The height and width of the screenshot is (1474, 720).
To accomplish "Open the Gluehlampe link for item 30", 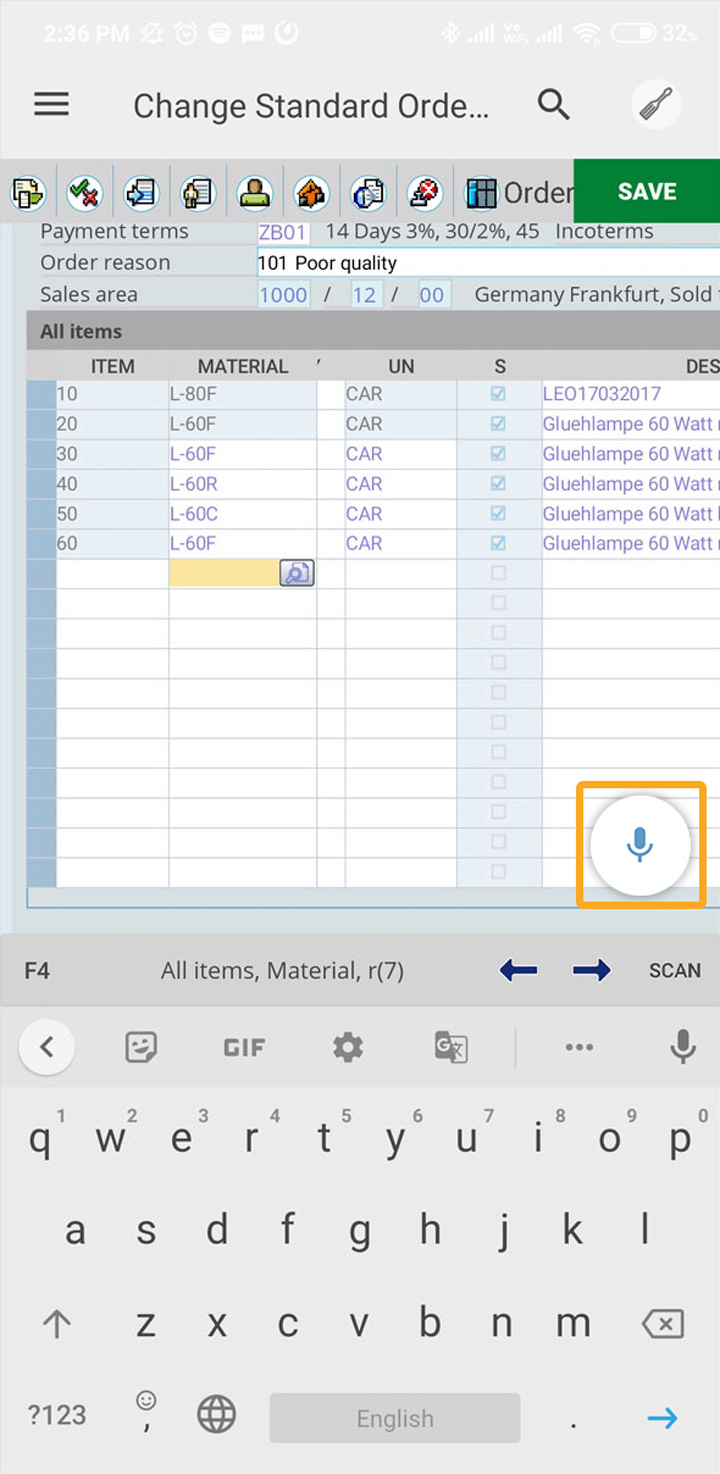I will [628, 454].
